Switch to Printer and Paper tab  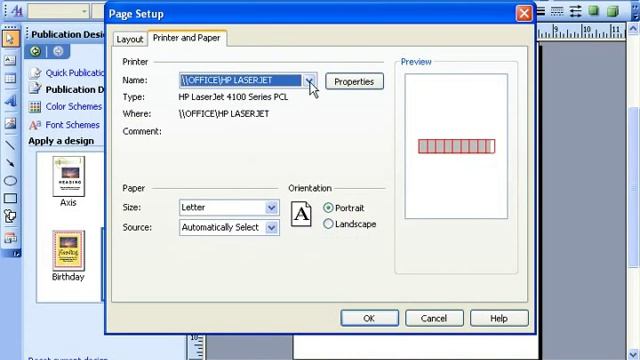click(187, 38)
